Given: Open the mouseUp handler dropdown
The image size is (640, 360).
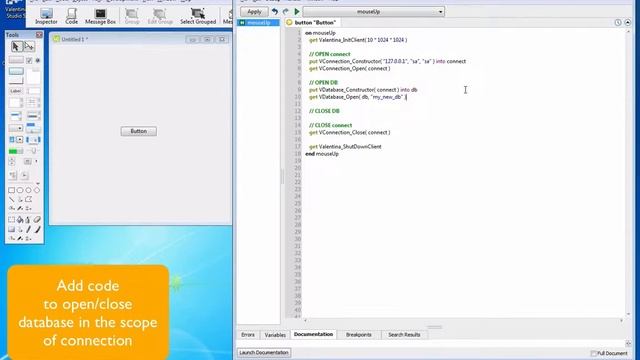Looking at the screenshot, I should tap(373, 12).
